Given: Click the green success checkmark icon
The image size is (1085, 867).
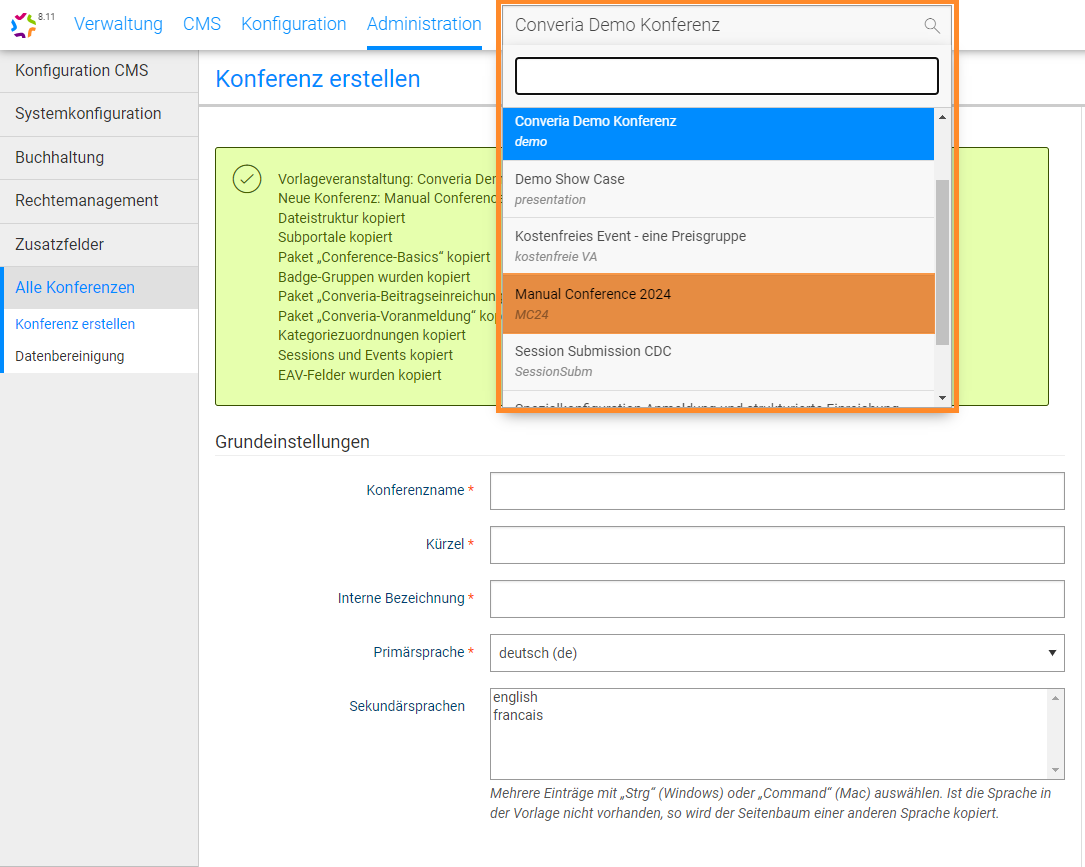Looking at the screenshot, I should [247, 179].
